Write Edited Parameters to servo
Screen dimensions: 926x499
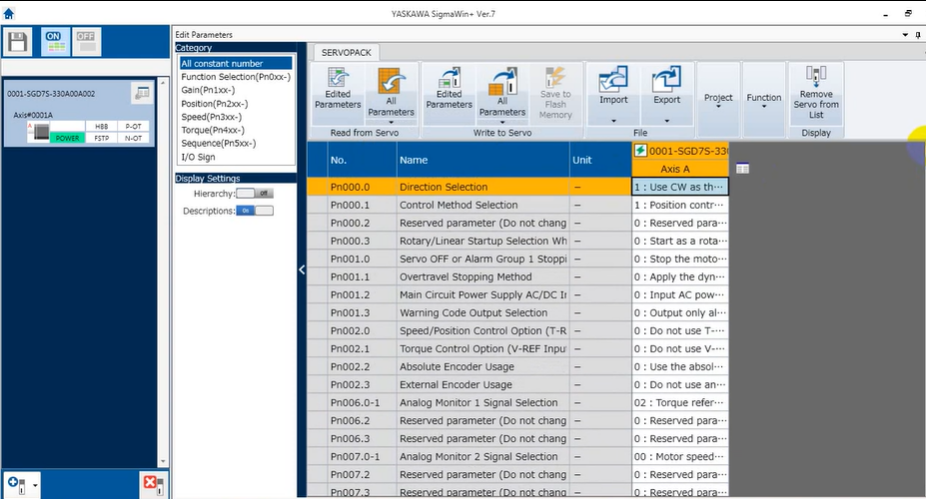point(449,87)
